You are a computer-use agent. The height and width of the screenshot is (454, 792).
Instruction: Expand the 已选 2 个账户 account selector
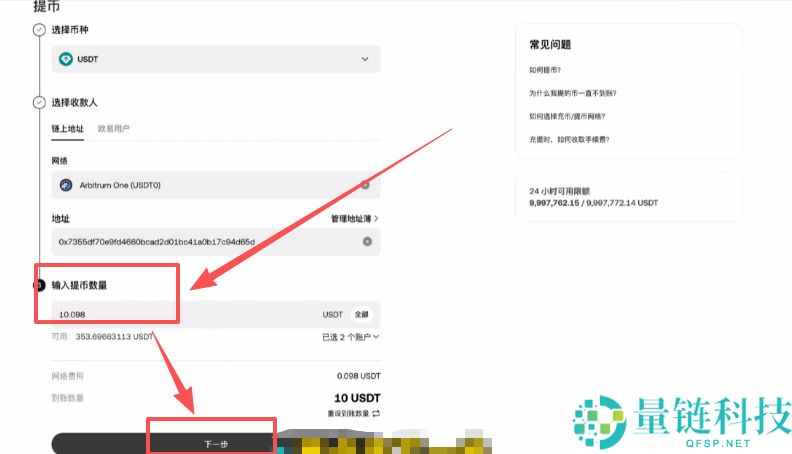coord(351,337)
